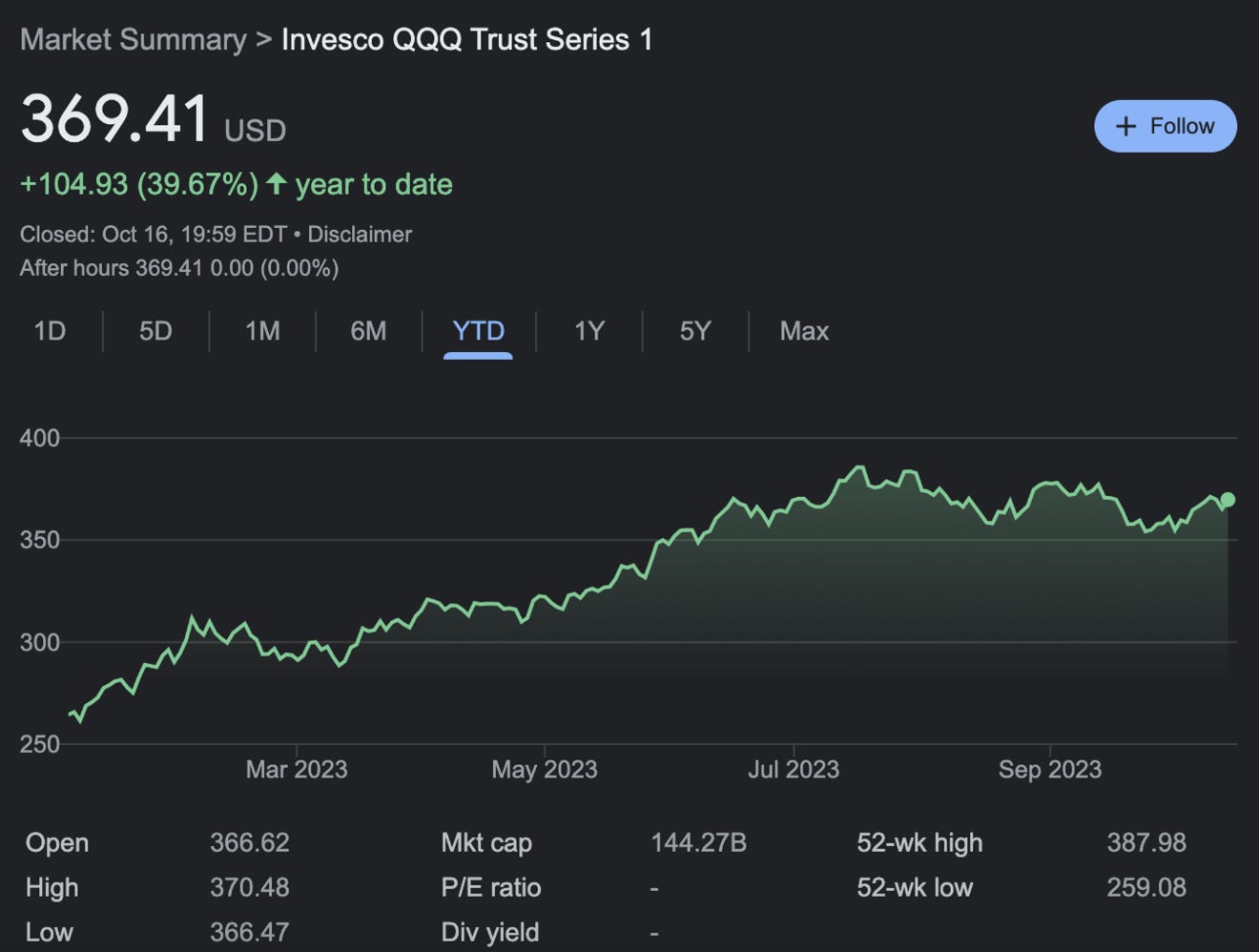Click the Mkt cap label
1259x952 pixels.
click(x=486, y=843)
